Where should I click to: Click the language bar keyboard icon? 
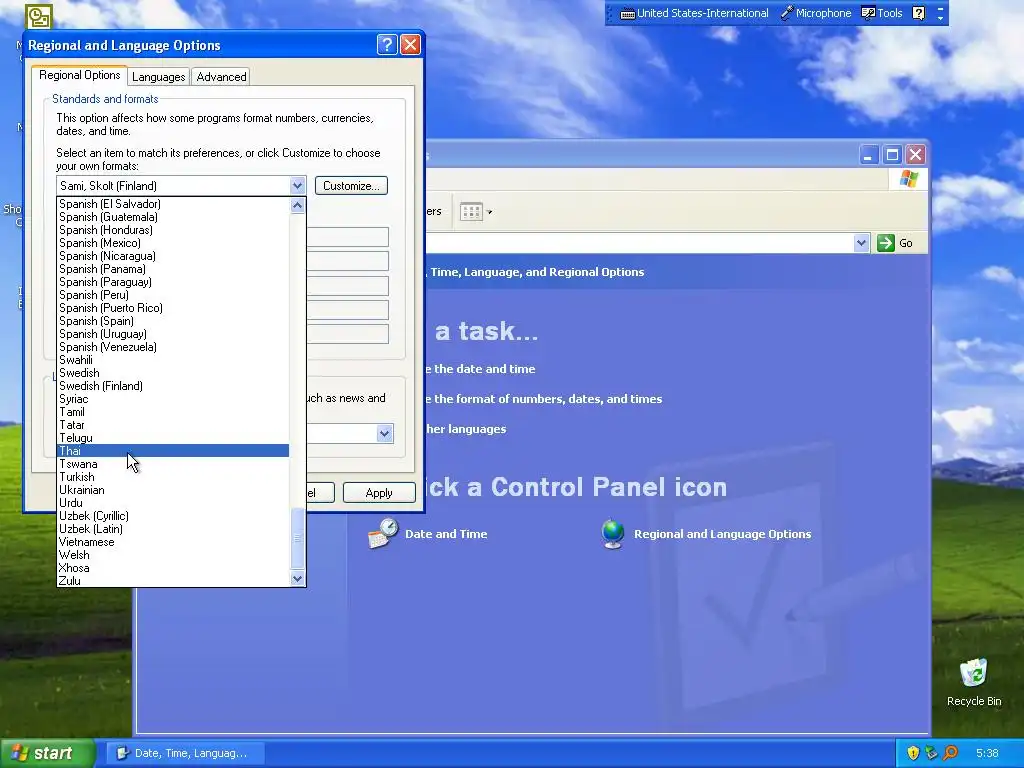coord(627,13)
